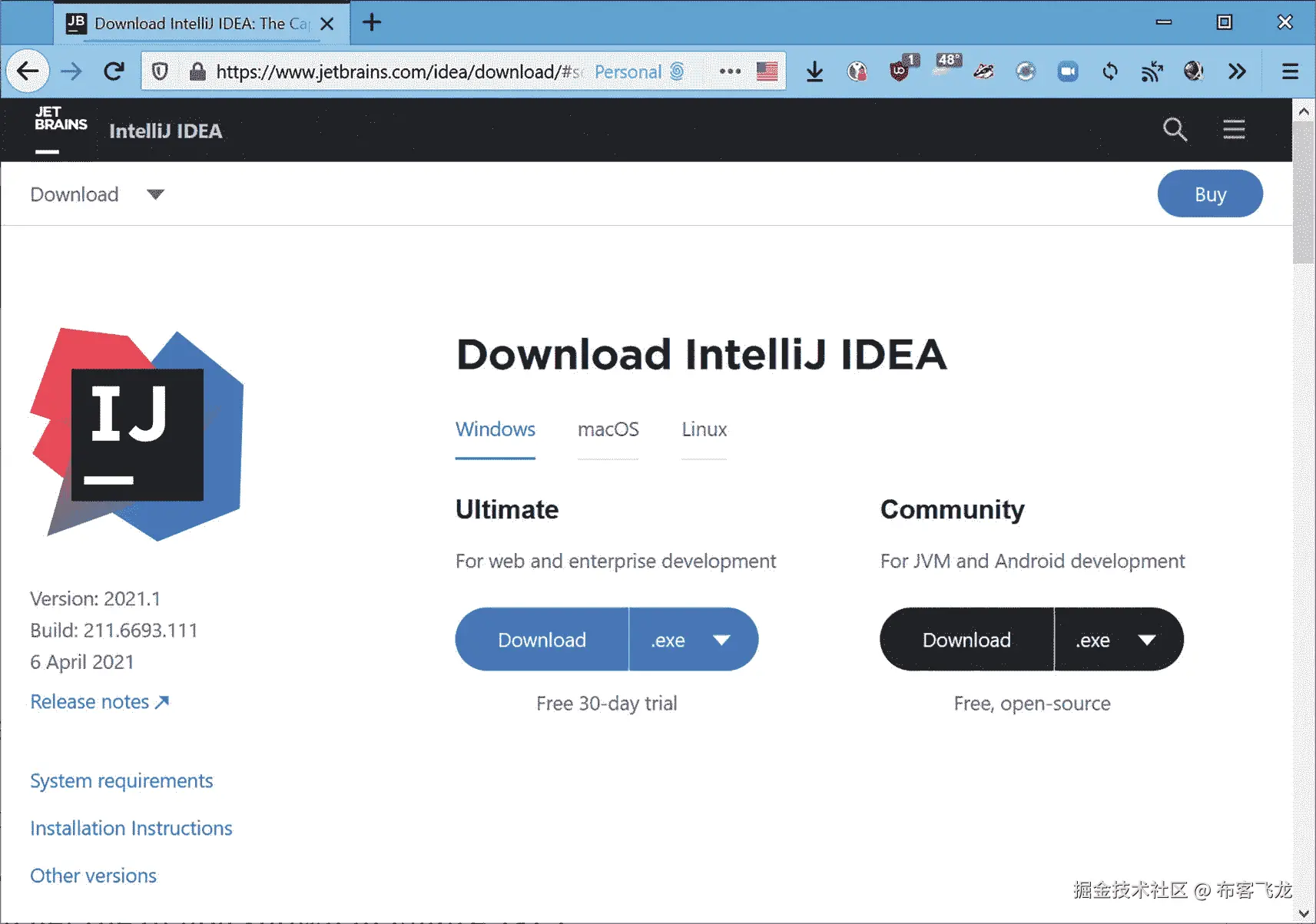Click the 'Version: 2021.1' text

(x=95, y=598)
